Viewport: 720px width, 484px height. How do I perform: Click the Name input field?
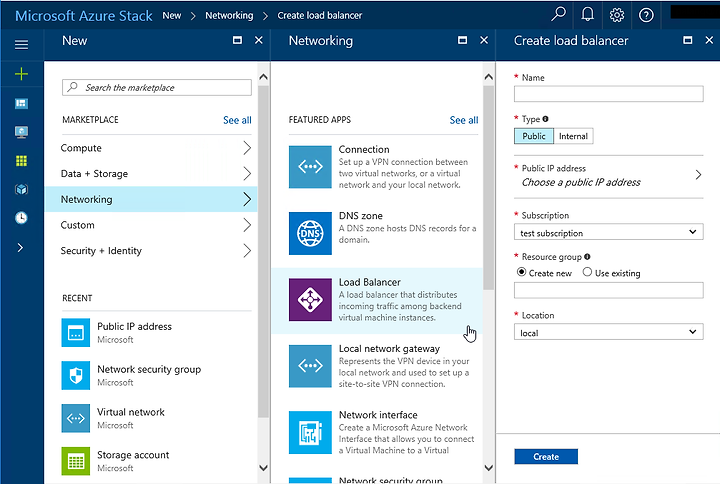(x=608, y=94)
